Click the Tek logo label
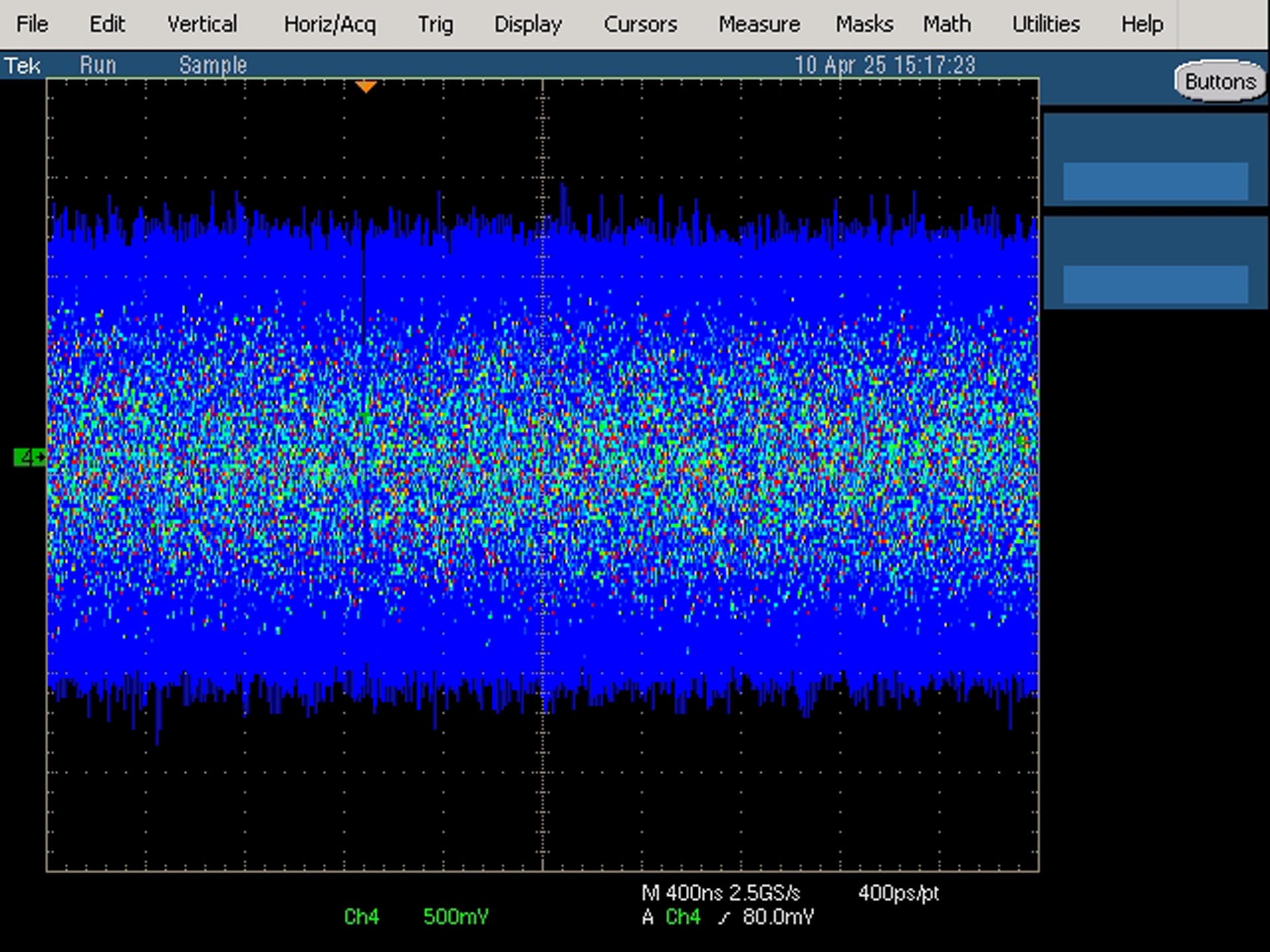1270x952 pixels. pos(22,65)
